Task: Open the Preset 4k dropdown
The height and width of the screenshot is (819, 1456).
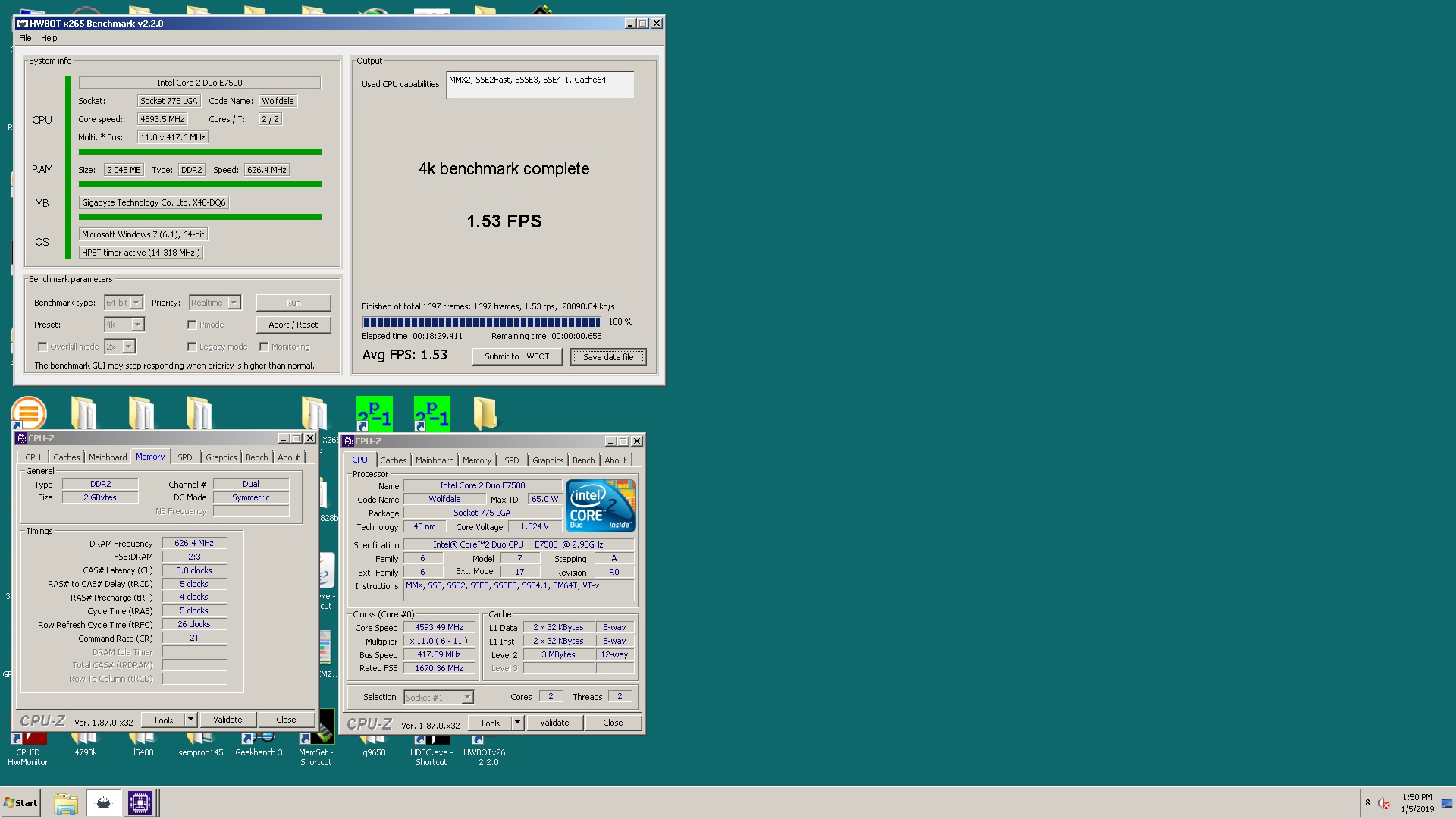Action: coord(124,325)
